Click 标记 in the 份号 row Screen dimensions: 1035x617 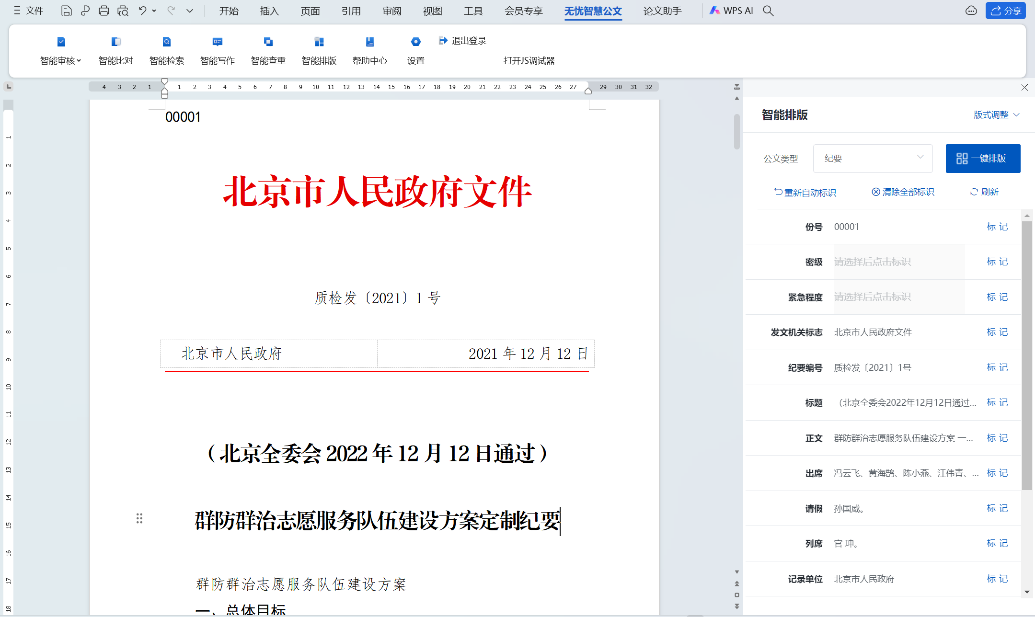[x=997, y=227]
